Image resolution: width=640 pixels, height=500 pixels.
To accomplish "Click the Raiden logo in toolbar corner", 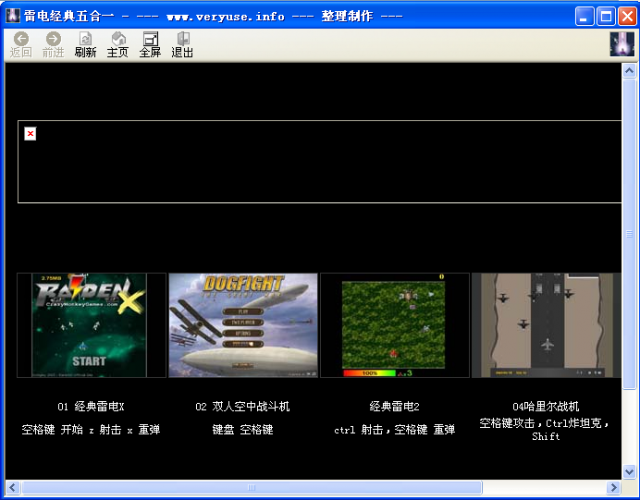I will point(622,44).
